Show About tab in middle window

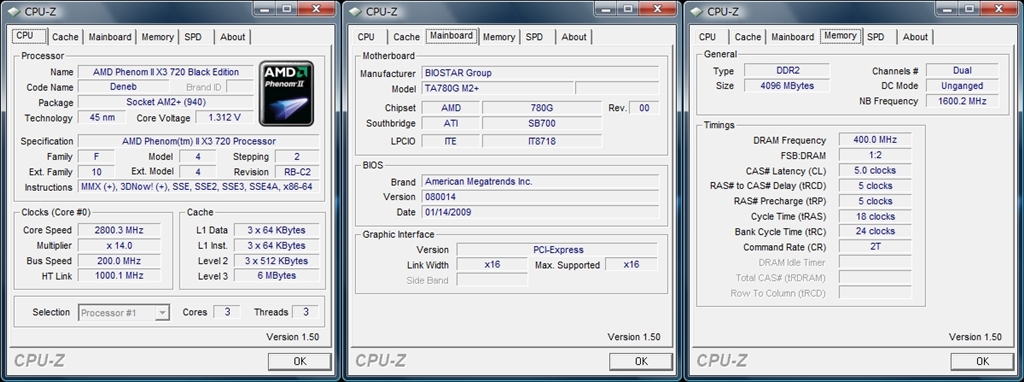[573, 37]
